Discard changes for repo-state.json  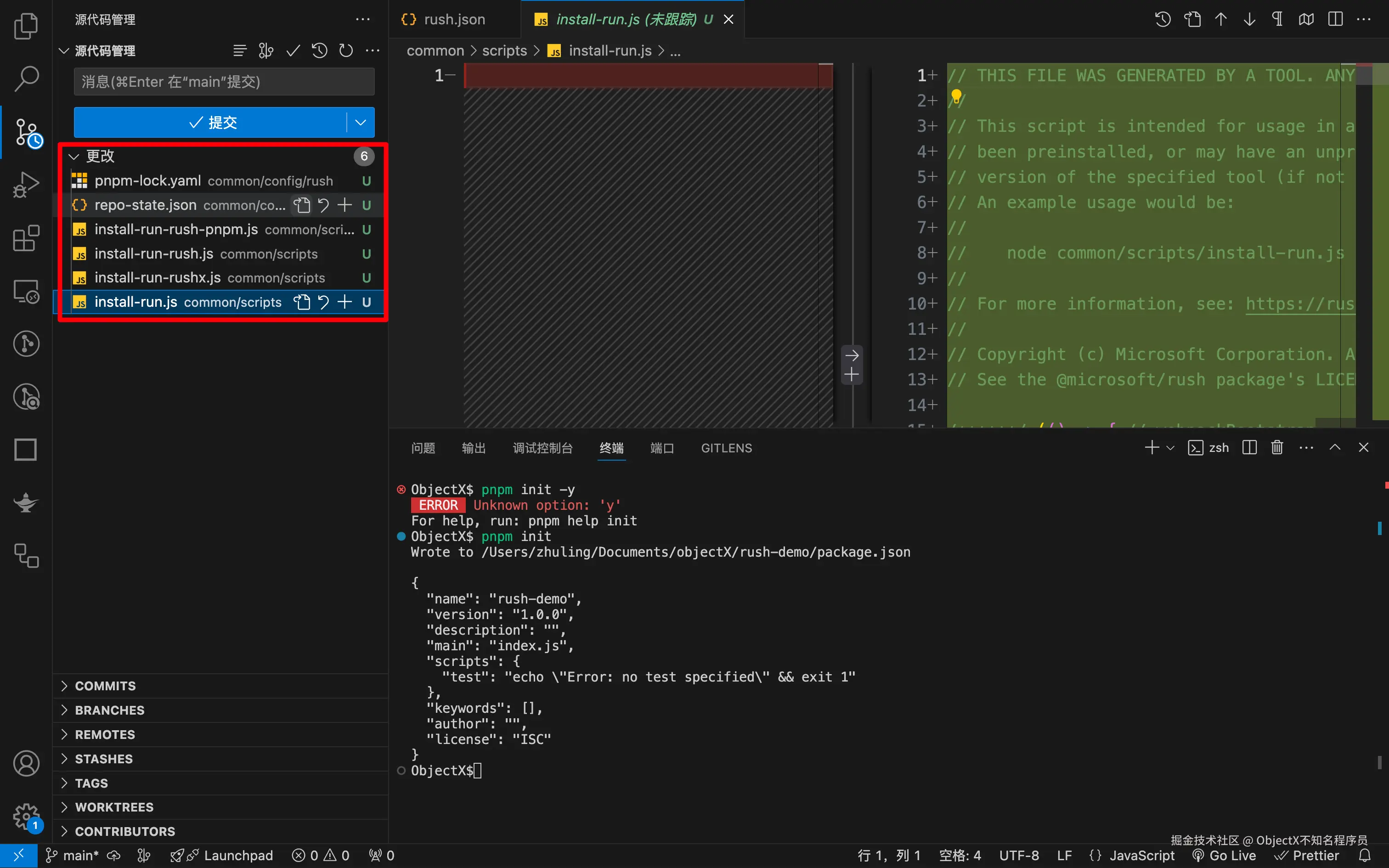tap(323, 205)
